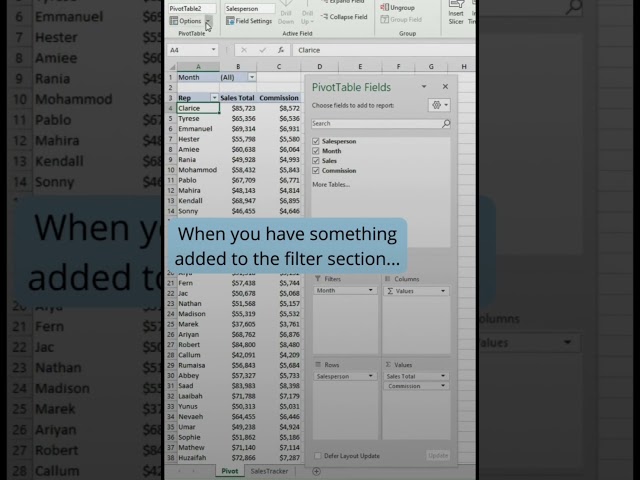Open the fields pane Tools gear menu

[x=439, y=105]
